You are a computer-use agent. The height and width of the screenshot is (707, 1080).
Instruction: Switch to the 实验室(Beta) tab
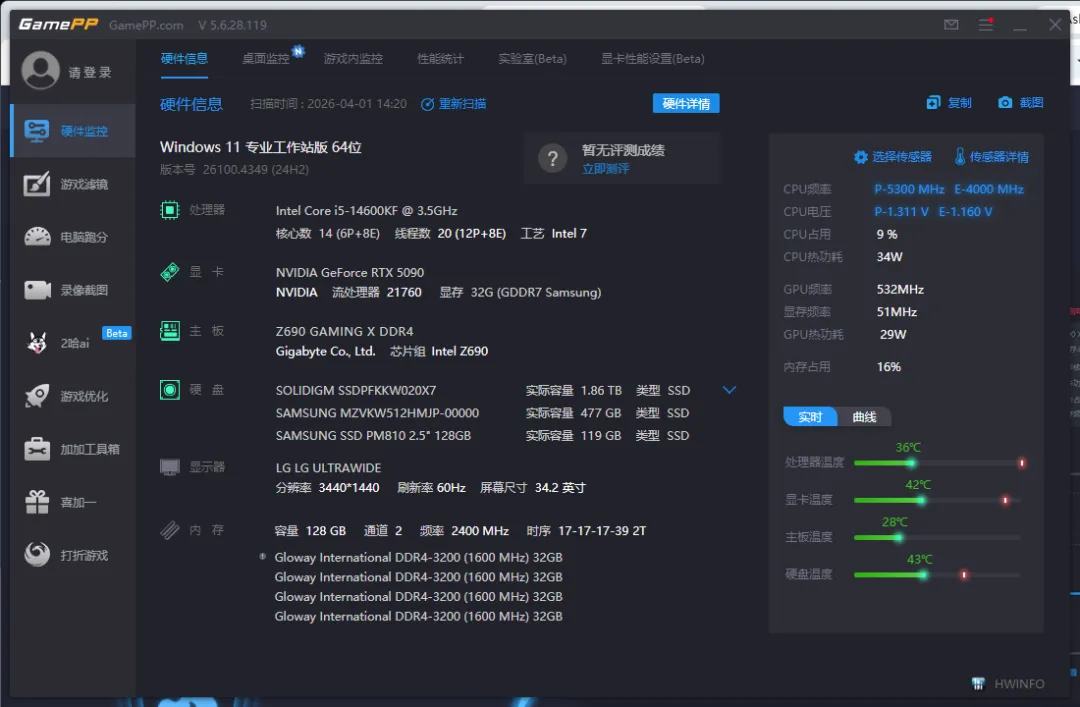click(x=532, y=59)
